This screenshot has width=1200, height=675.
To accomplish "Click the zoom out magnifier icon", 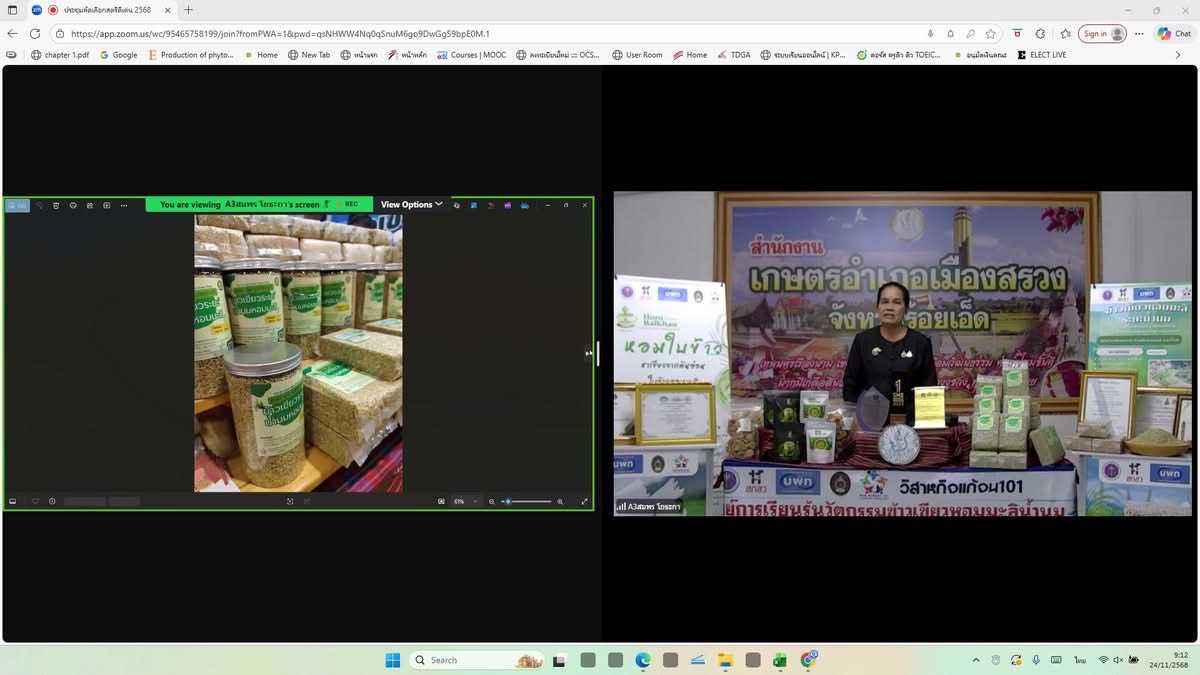I will pyautogui.click(x=492, y=501).
